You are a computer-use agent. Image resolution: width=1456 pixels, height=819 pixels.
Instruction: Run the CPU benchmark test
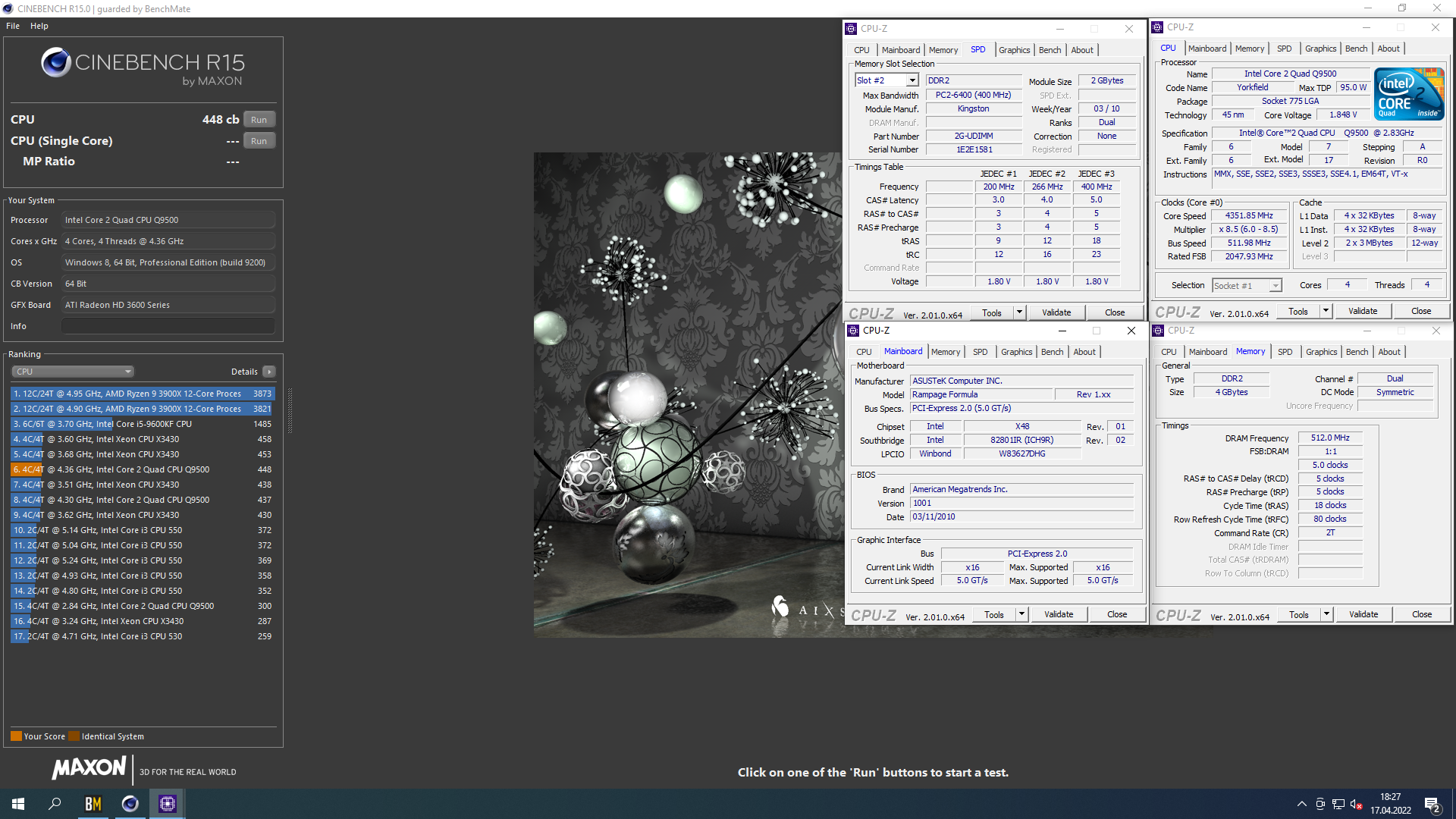click(259, 120)
